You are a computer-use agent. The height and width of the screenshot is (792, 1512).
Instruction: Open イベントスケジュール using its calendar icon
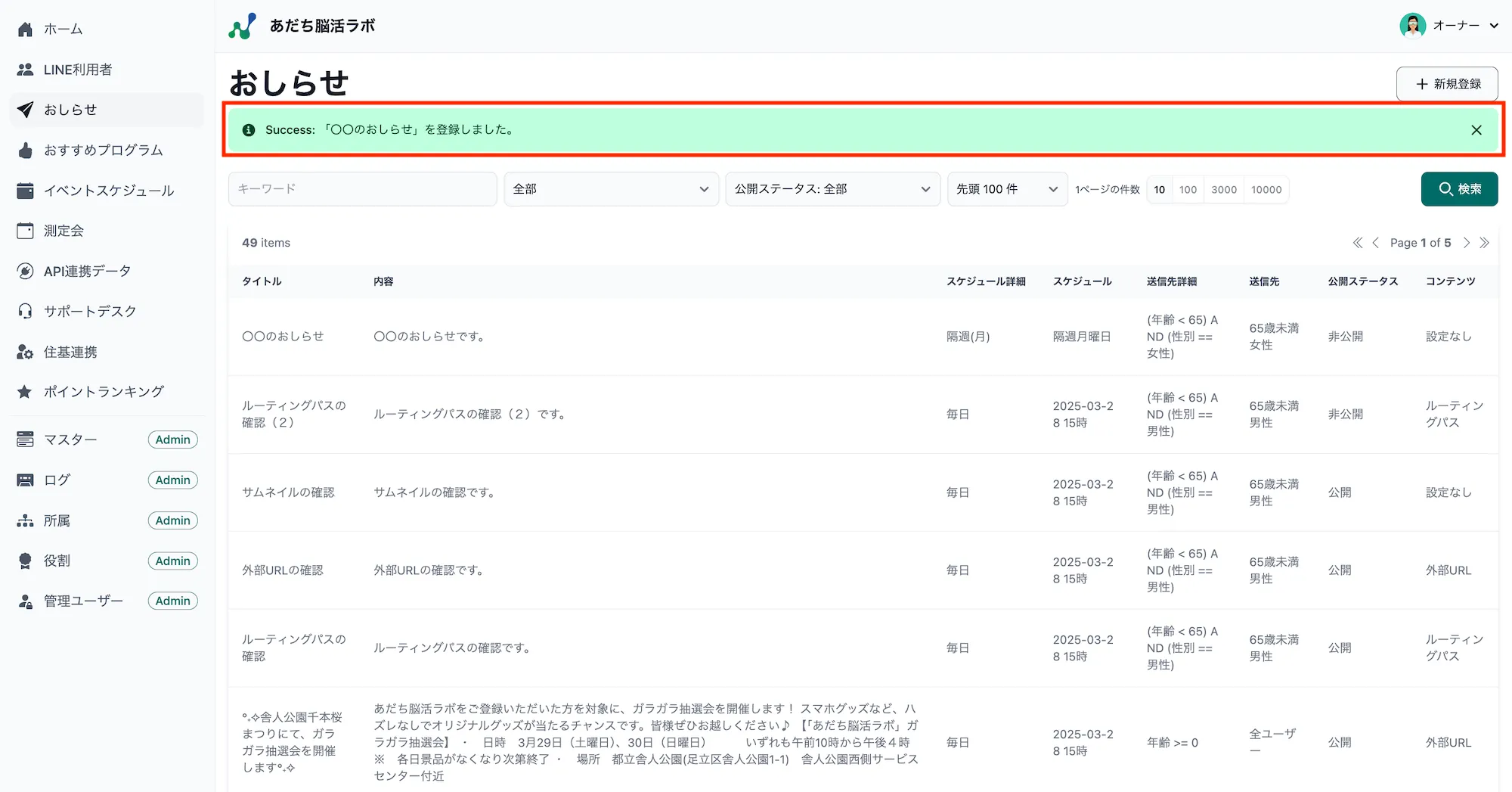coord(24,190)
